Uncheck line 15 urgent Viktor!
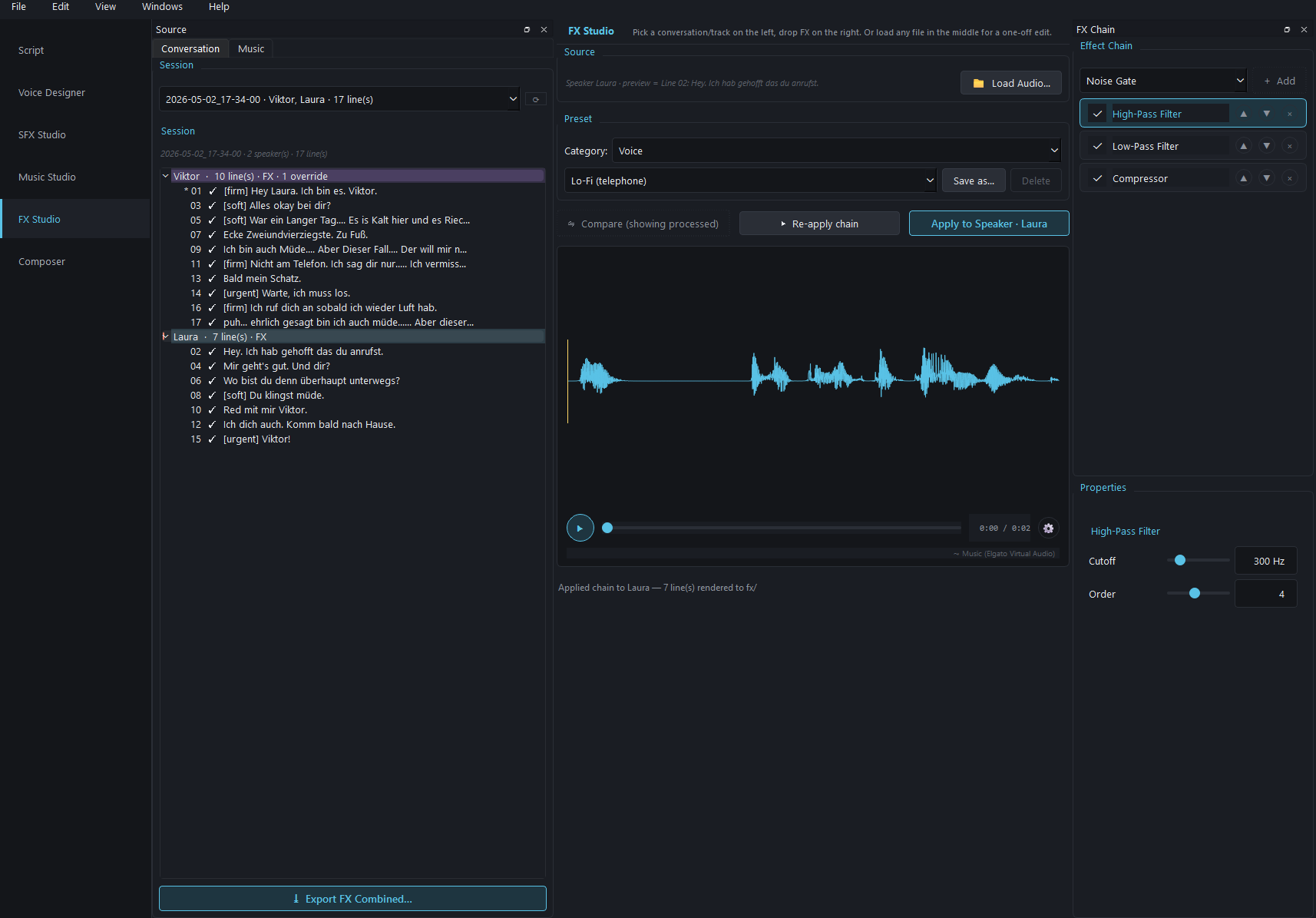 (x=213, y=439)
